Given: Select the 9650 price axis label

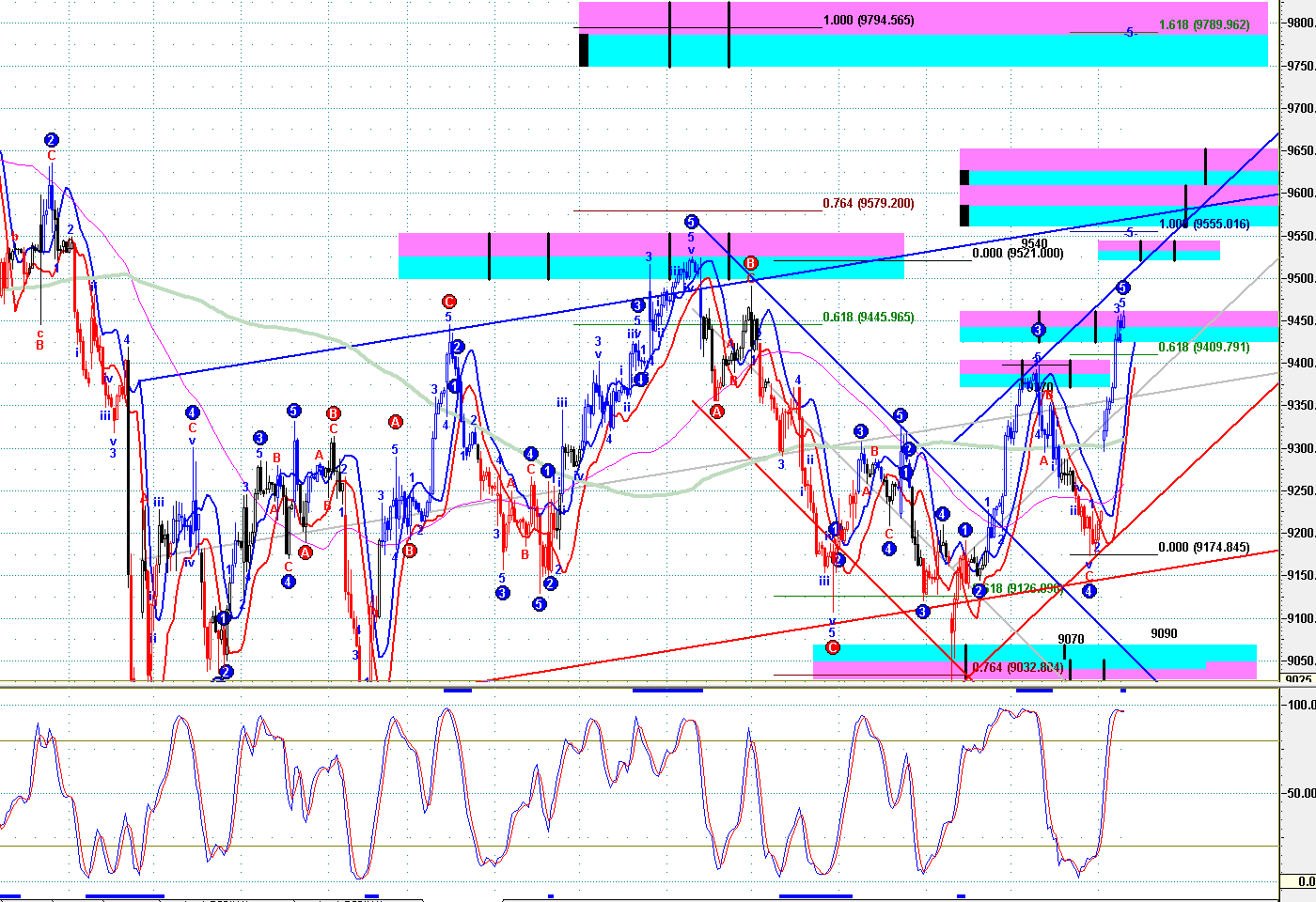Looking at the screenshot, I should click(x=1301, y=151).
